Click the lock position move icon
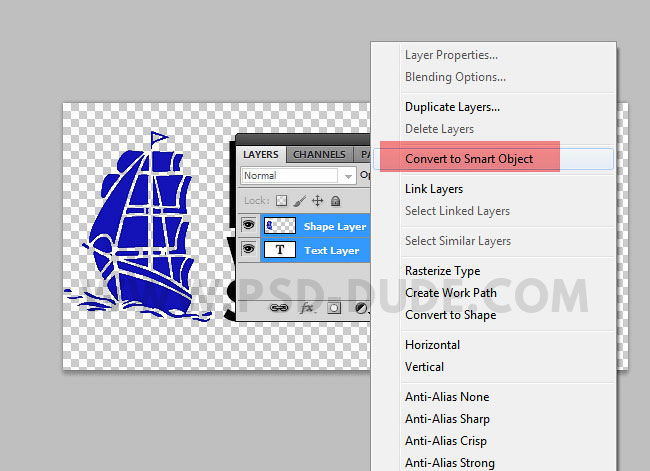Screen dimensions: 650x471 [318, 200]
